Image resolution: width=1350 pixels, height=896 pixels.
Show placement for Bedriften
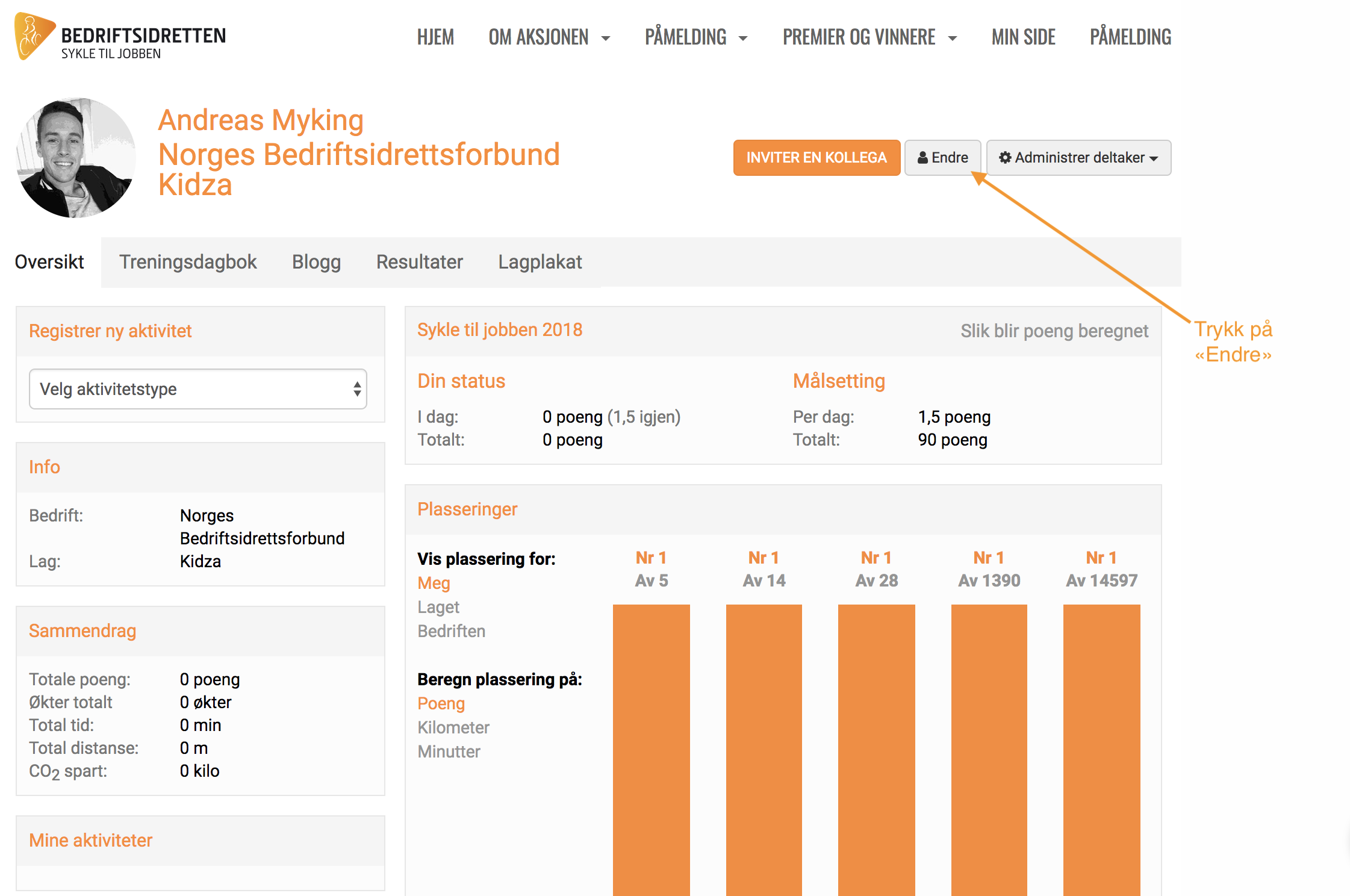pyautogui.click(x=452, y=631)
